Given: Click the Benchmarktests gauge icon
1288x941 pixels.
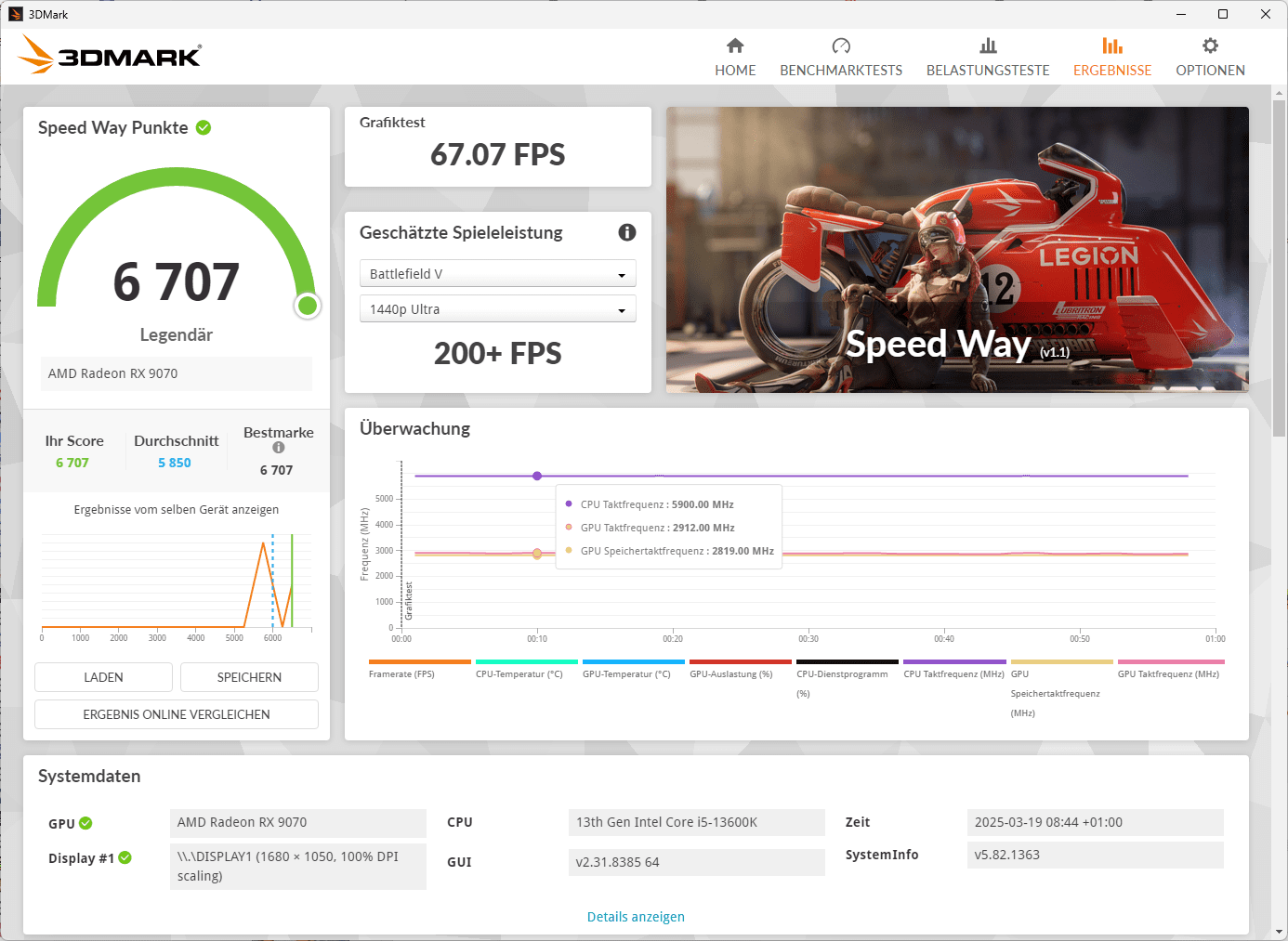Looking at the screenshot, I should (841, 46).
